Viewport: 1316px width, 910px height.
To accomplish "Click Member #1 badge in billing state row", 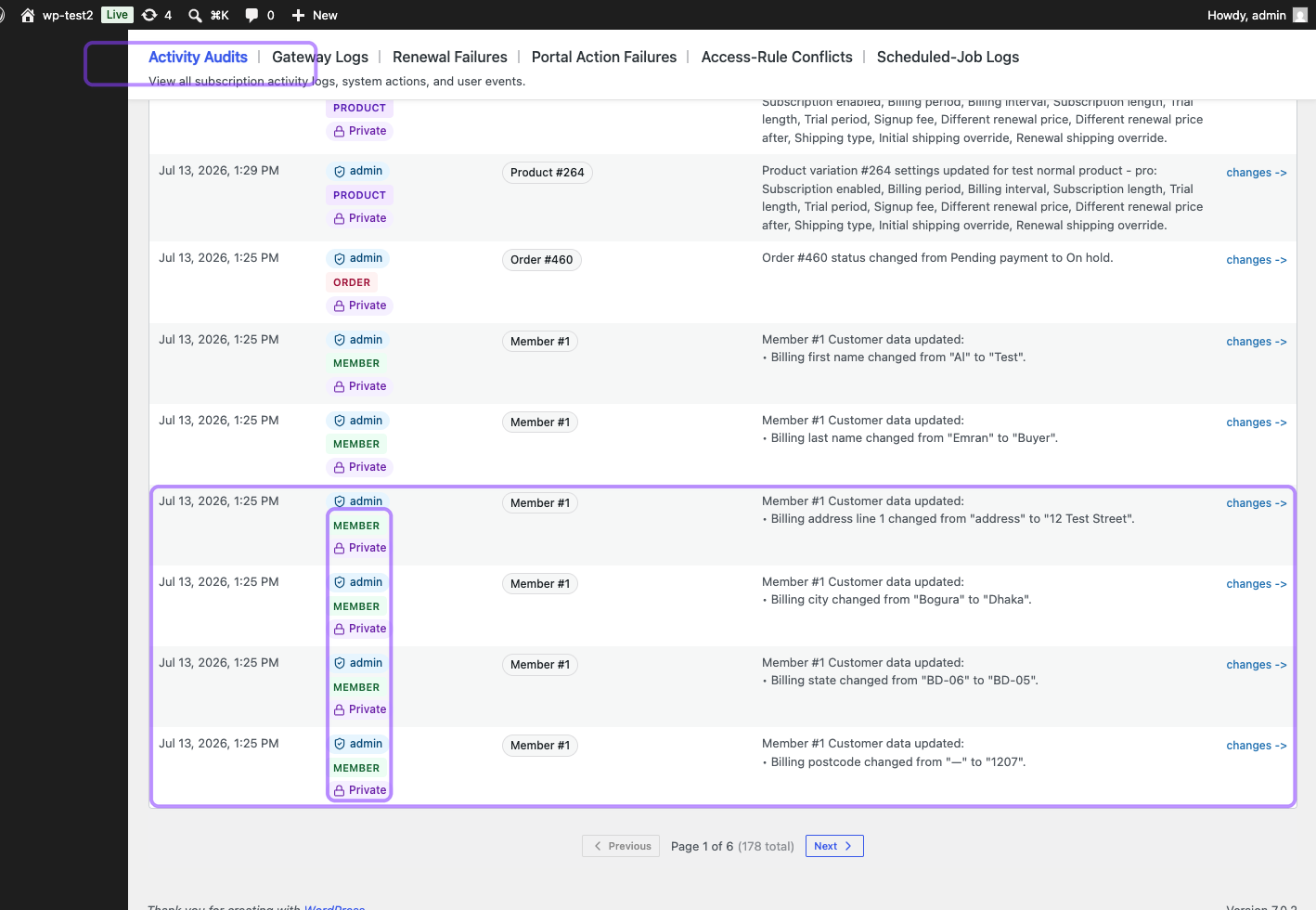I will (x=540, y=665).
